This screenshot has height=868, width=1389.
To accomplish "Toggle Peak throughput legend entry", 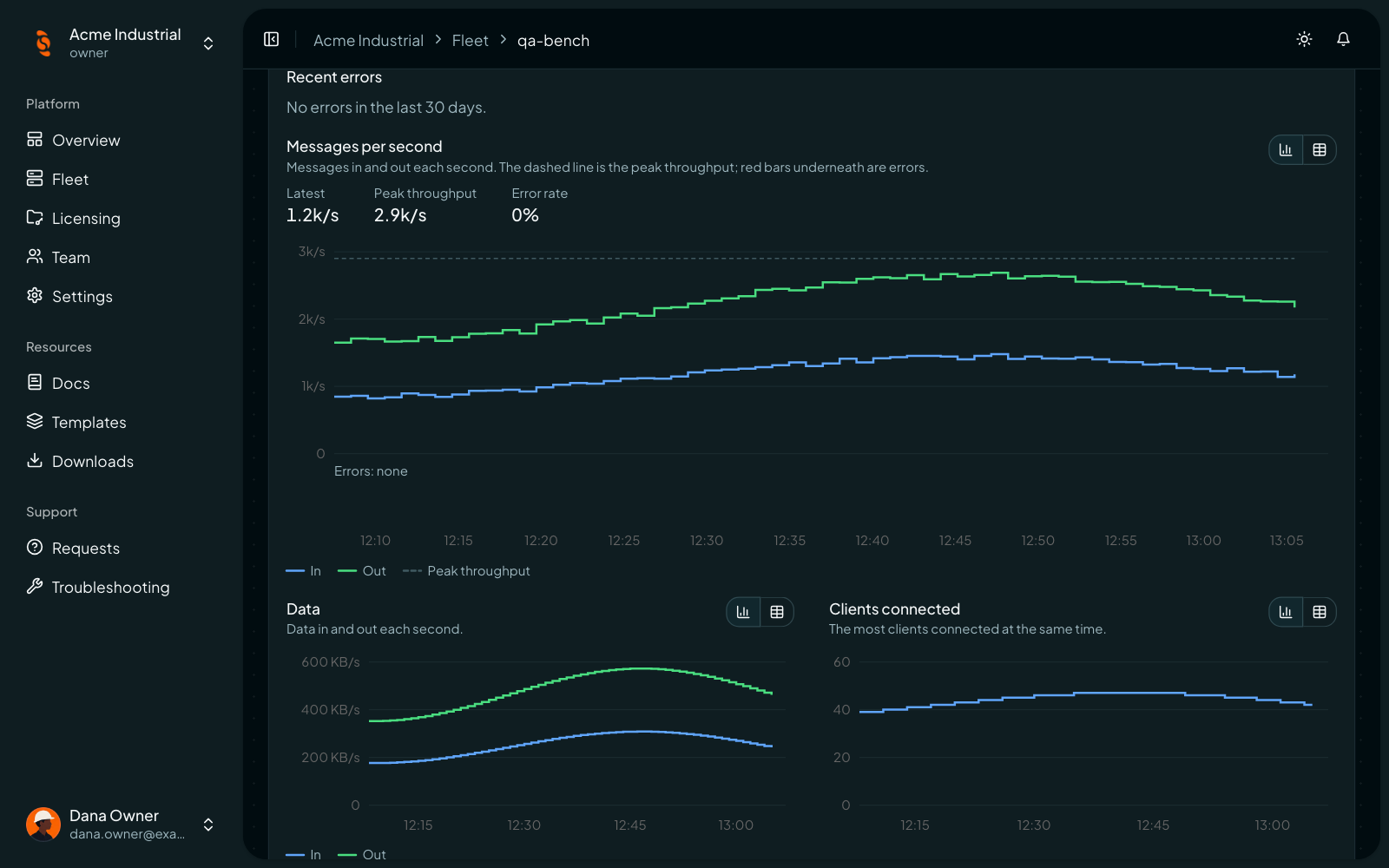I will [467, 571].
